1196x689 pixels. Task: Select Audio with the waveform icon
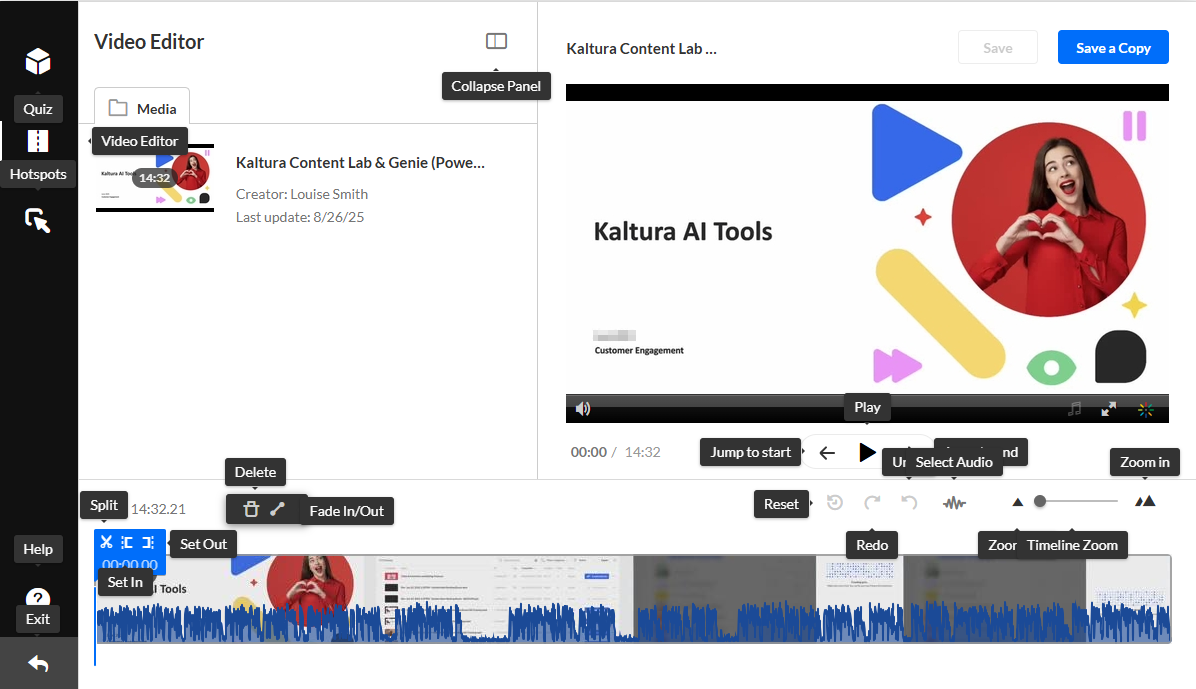pos(954,503)
